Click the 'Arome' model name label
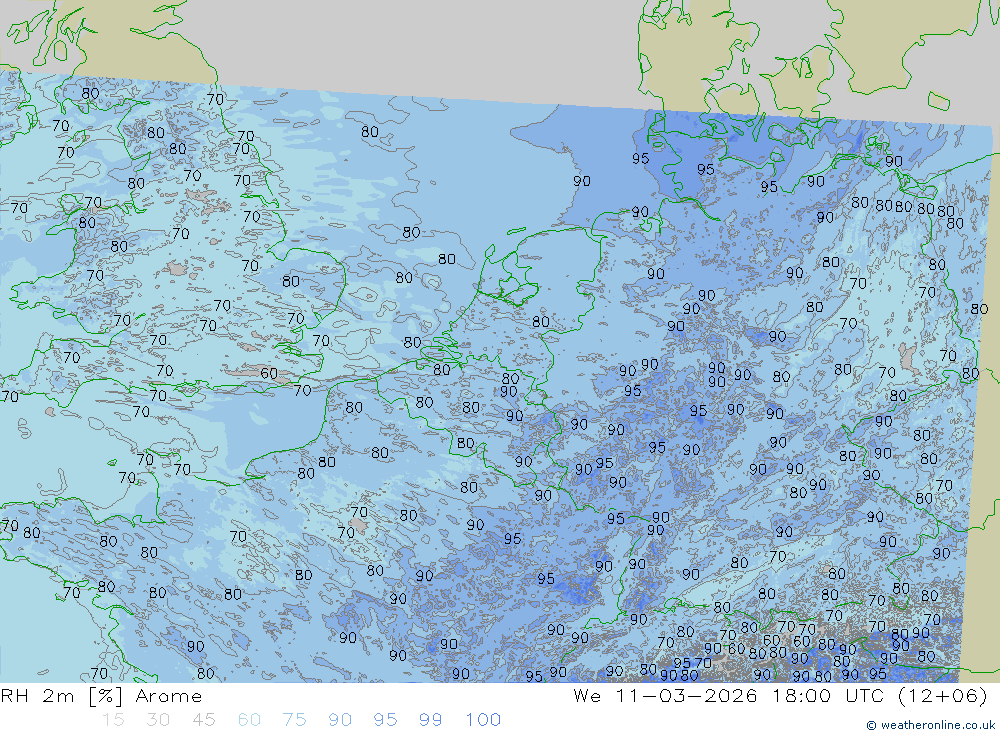Viewport: 1000px width, 733px height. (168, 696)
